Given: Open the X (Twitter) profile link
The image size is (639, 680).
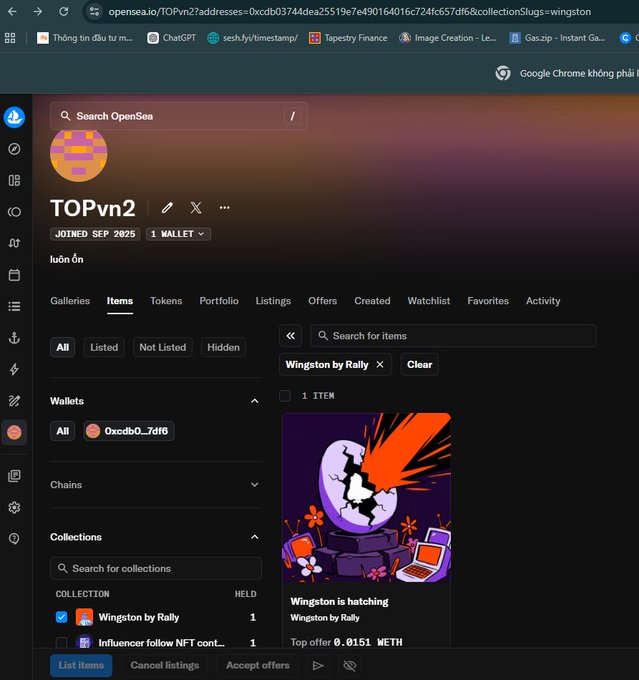Looking at the screenshot, I should (x=196, y=208).
